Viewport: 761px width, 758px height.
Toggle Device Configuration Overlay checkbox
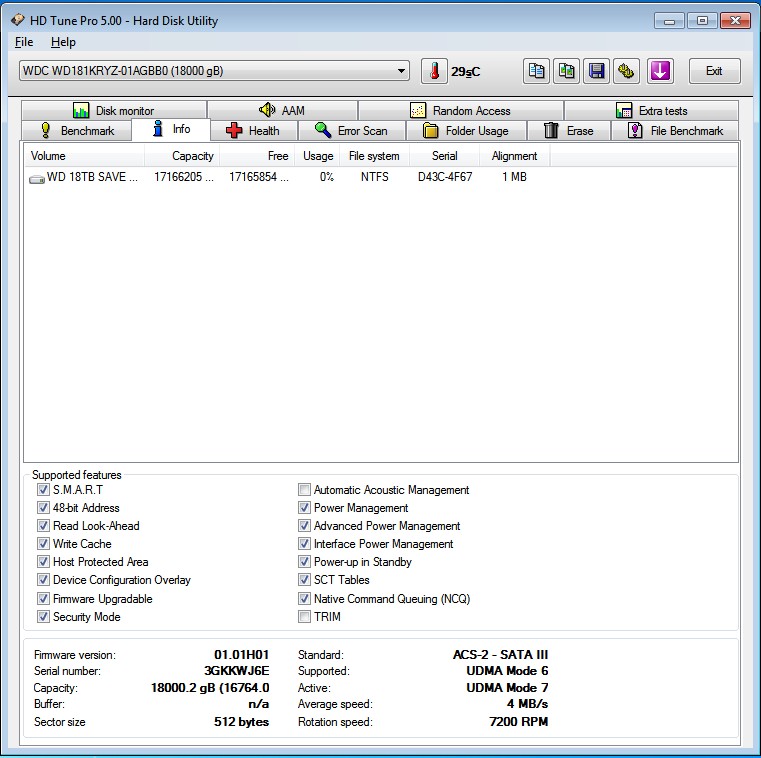[x=43, y=579]
